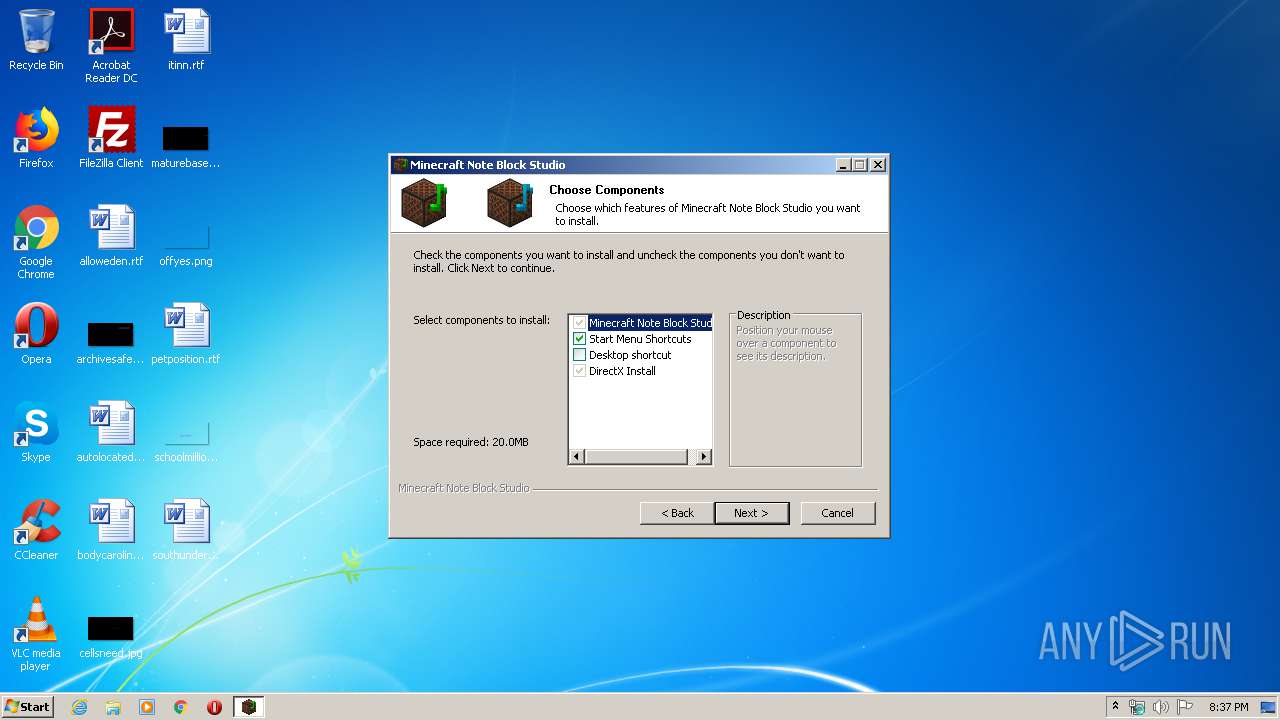Select the Opera desktop shortcut
The height and width of the screenshot is (720, 1280).
pos(36,334)
